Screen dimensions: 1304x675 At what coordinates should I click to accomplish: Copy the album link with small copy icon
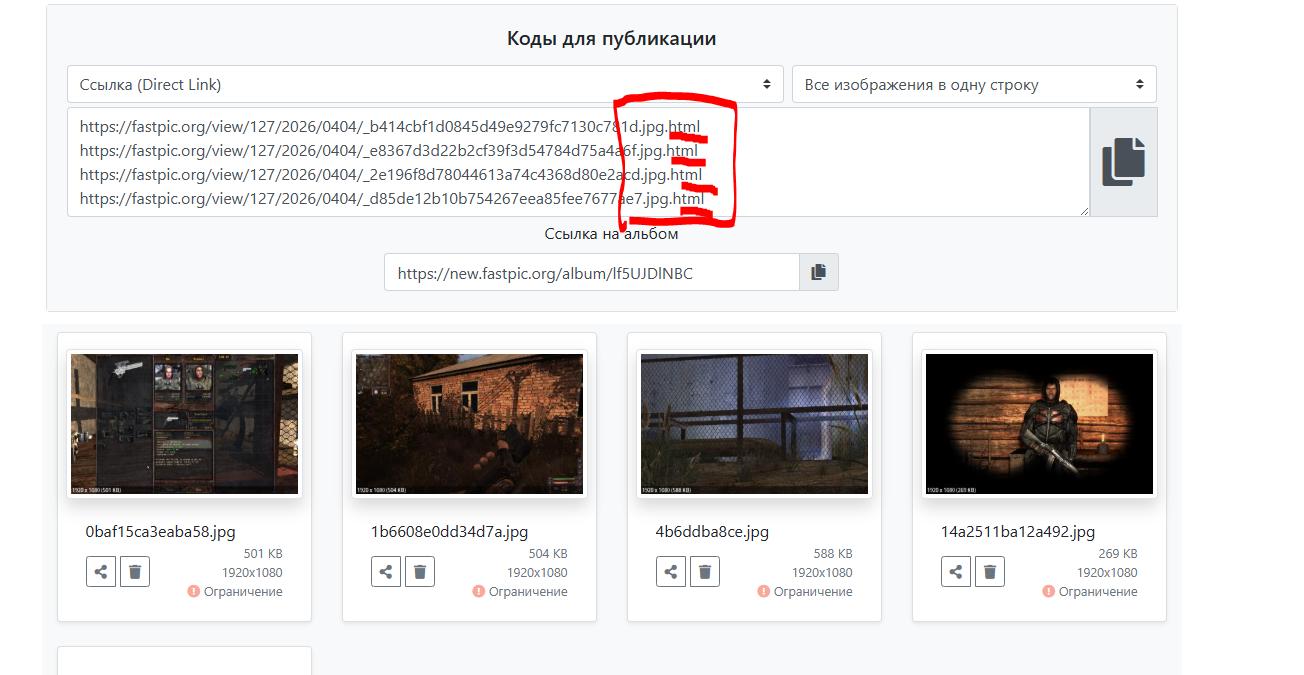pyautogui.click(x=818, y=272)
